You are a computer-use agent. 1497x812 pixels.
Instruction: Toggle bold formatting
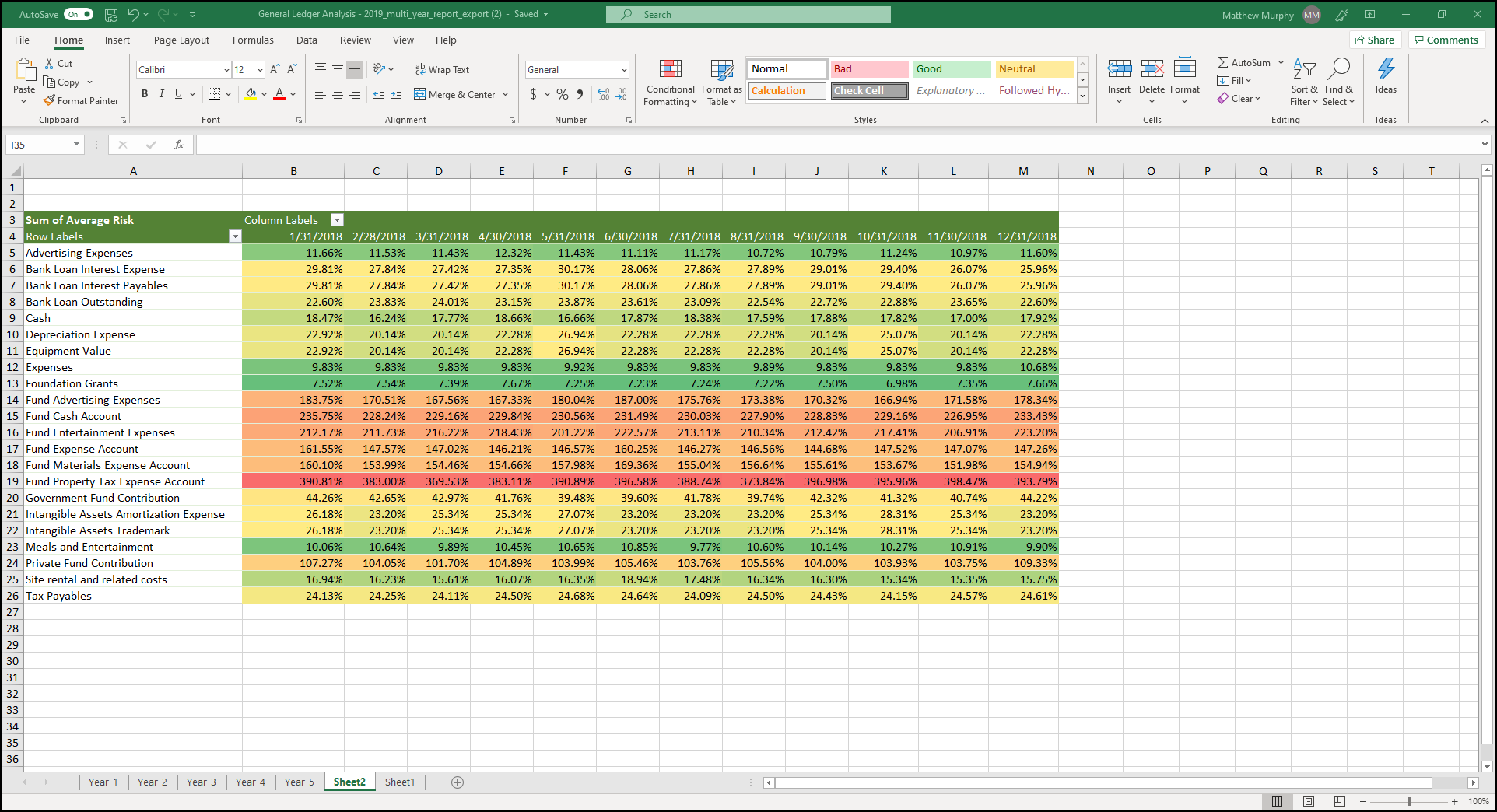pos(144,93)
